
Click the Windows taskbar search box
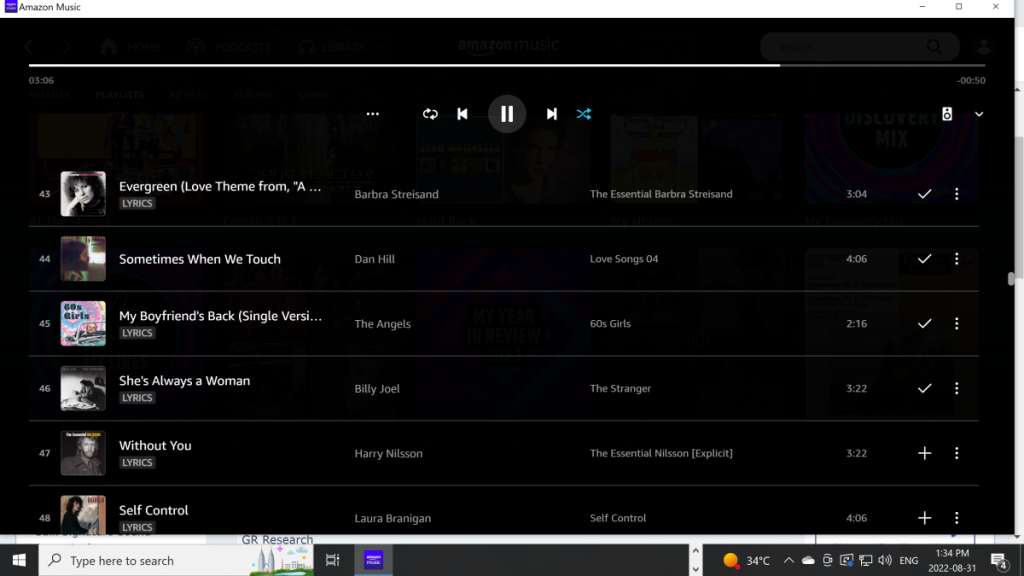tap(176, 560)
